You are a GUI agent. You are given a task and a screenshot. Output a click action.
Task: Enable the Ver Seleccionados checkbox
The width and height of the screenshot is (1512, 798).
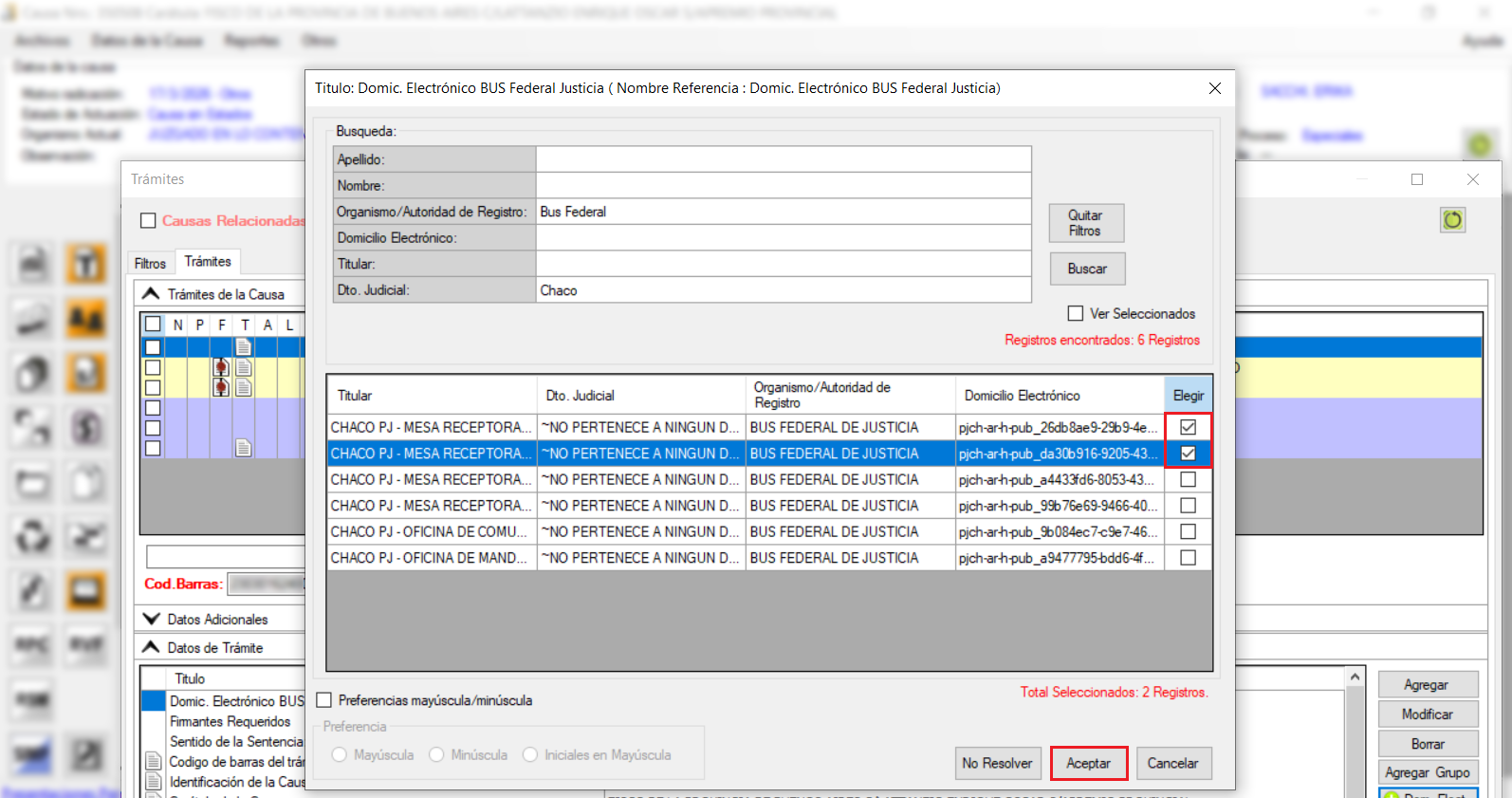point(1076,313)
